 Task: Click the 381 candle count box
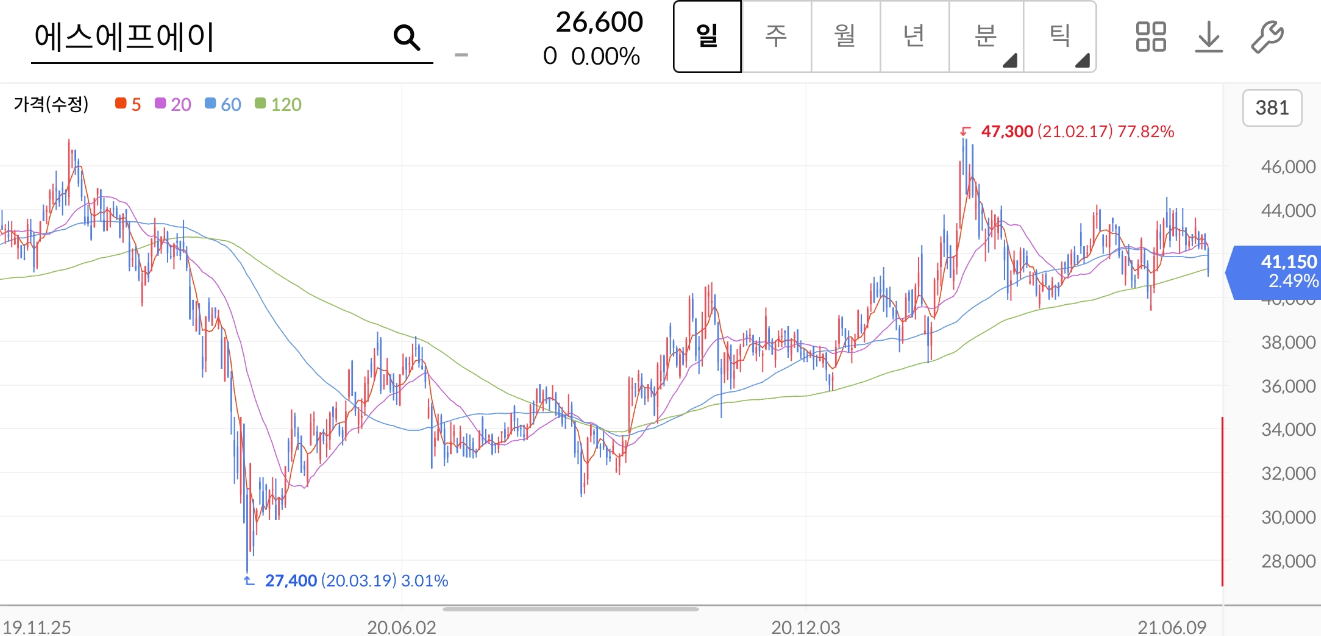coord(1272,108)
